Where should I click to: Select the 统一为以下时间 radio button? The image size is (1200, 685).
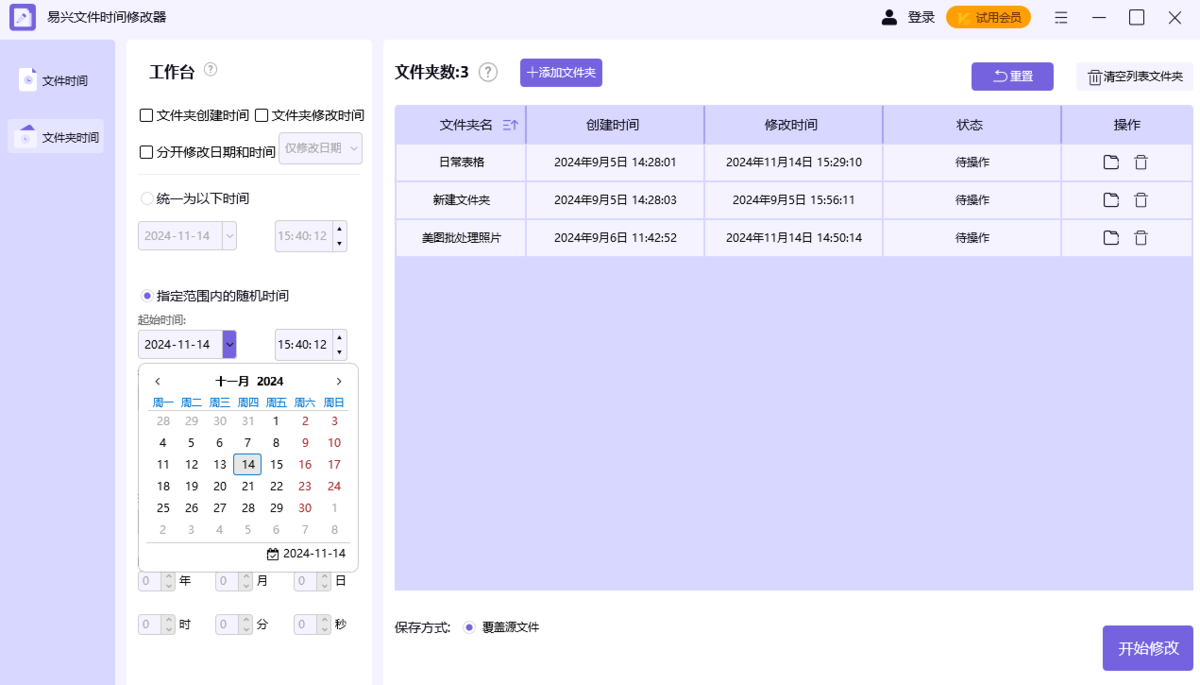[148, 199]
